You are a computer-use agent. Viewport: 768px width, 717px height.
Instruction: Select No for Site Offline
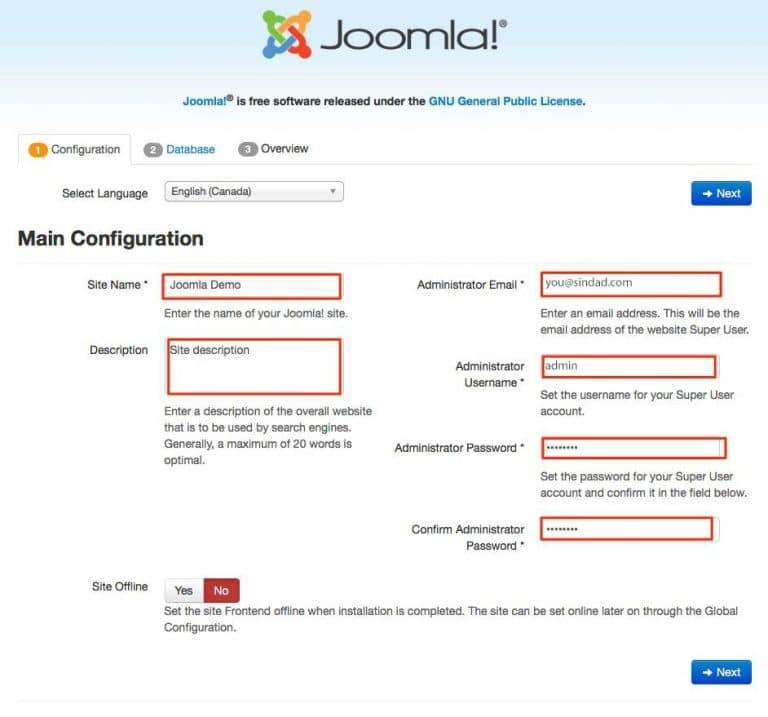click(x=221, y=591)
